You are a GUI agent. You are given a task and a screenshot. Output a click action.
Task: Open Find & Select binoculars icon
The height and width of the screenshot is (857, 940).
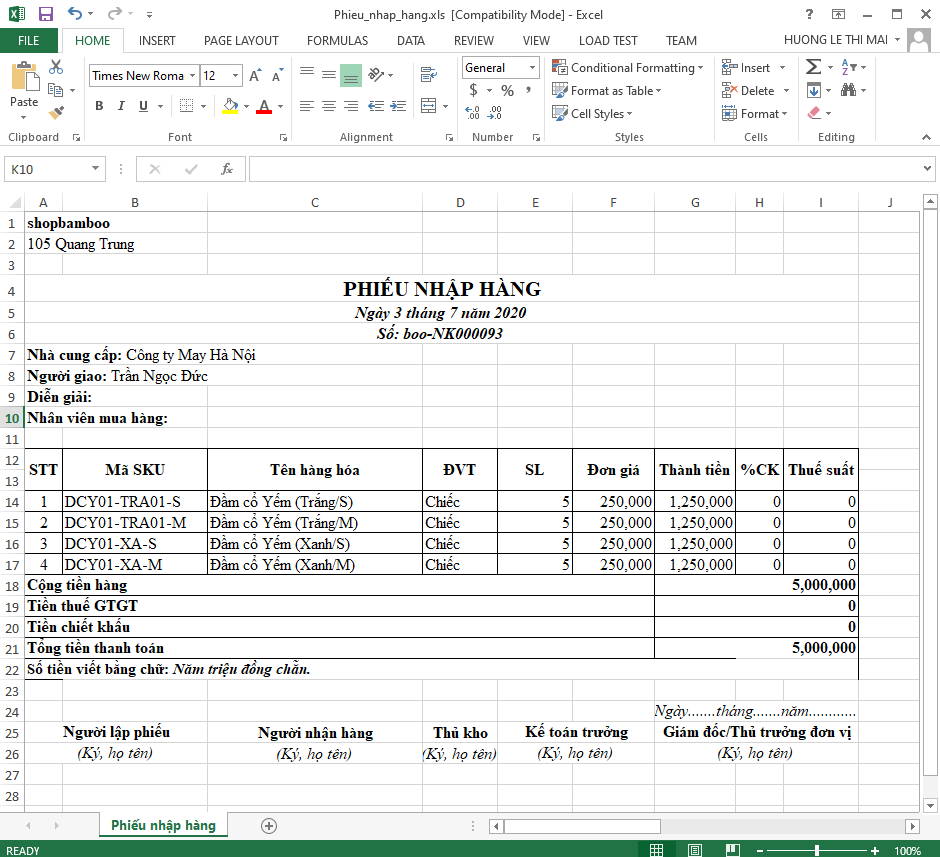[x=848, y=90]
